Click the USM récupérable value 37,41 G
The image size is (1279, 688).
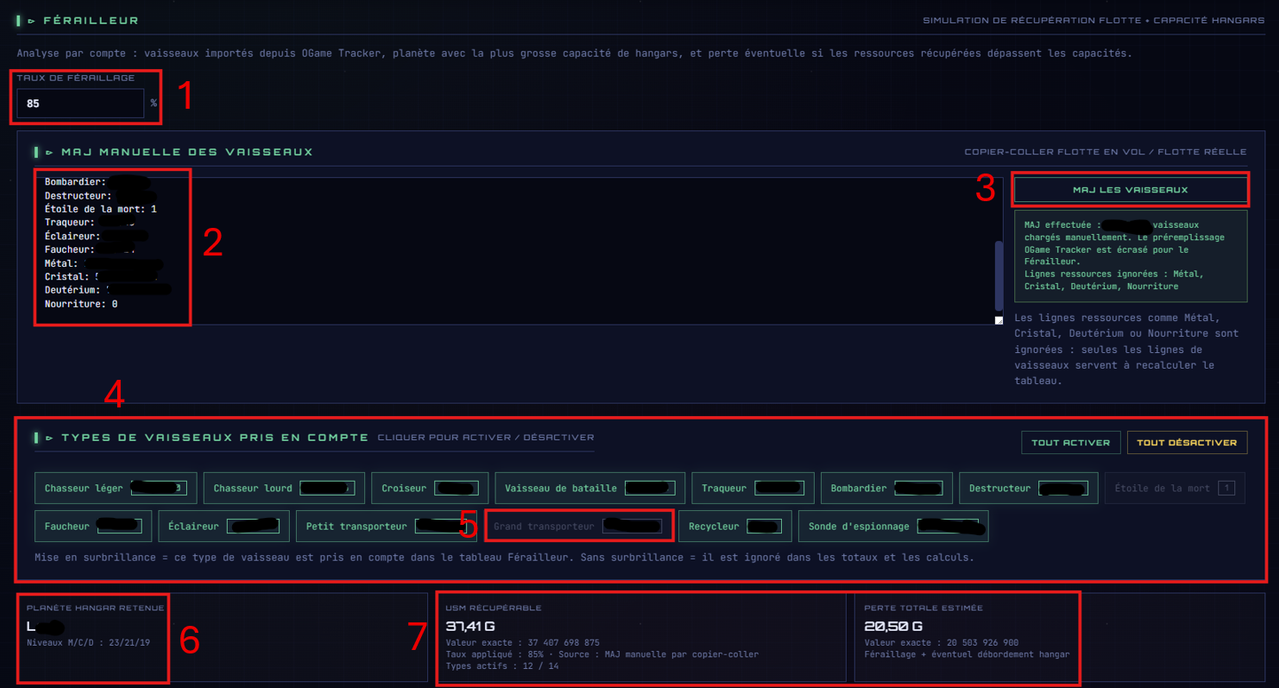pyautogui.click(x=470, y=626)
